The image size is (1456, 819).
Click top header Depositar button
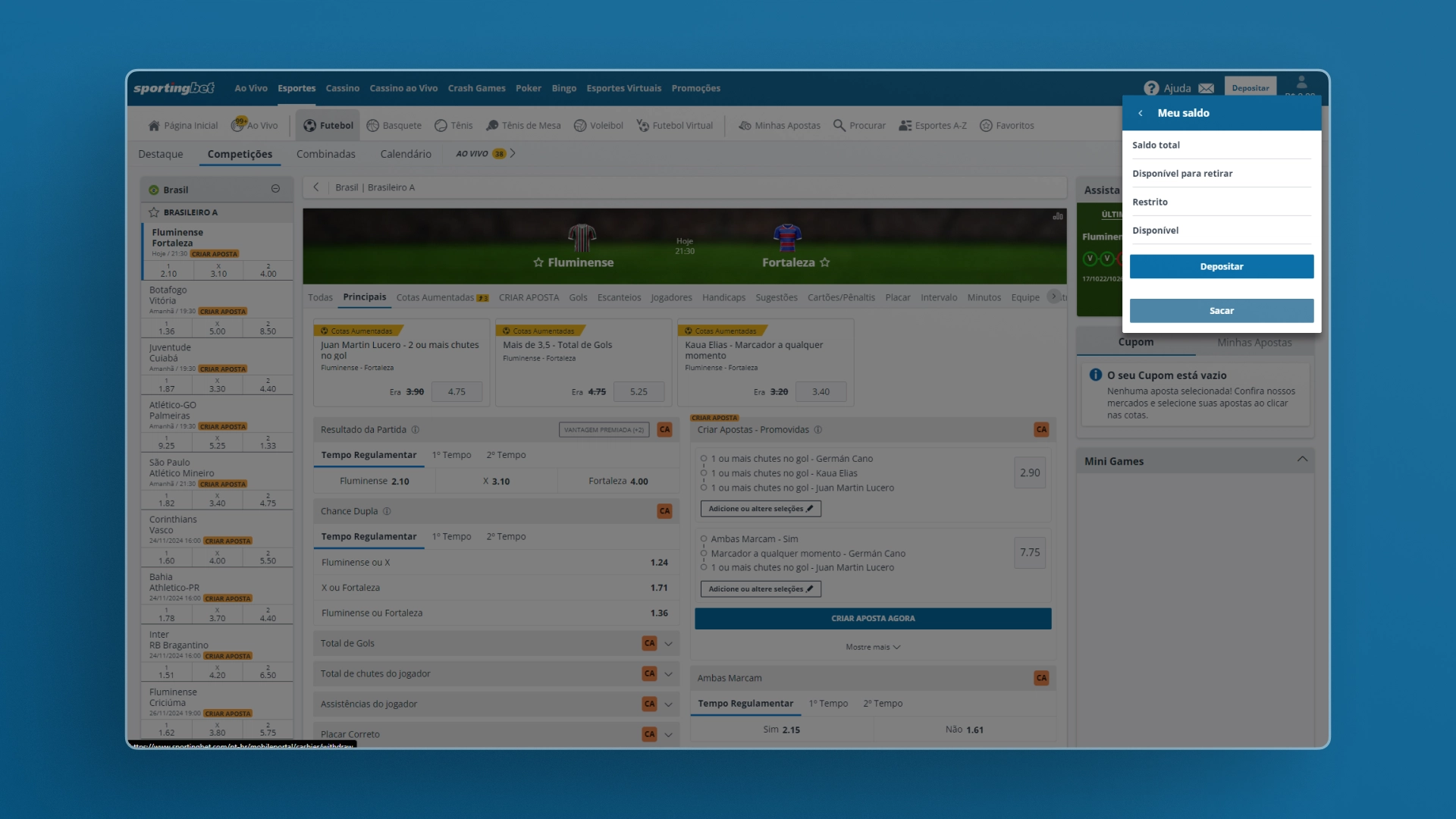click(1250, 88)
